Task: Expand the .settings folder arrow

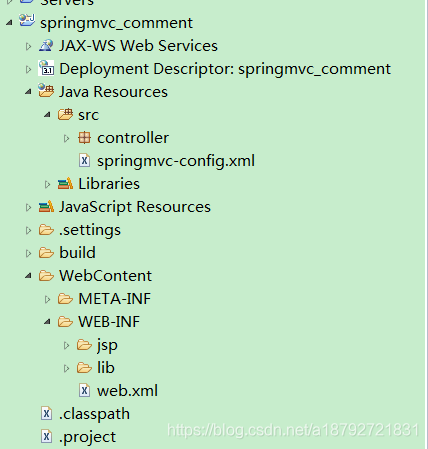Action: click(28, 230)
